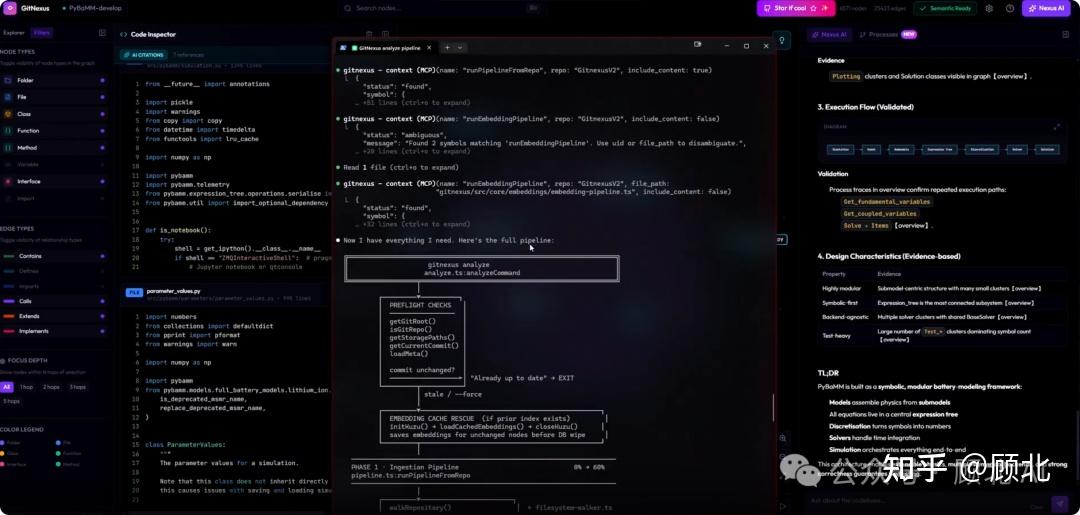1080x515 pixels.
Task: Toggle the dimmed Defines edge type
Action: 54,271
